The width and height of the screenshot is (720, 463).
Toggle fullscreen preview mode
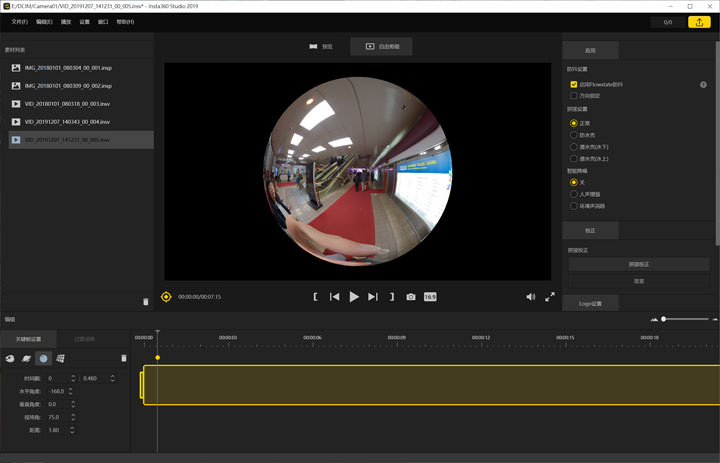coord(550,297)
